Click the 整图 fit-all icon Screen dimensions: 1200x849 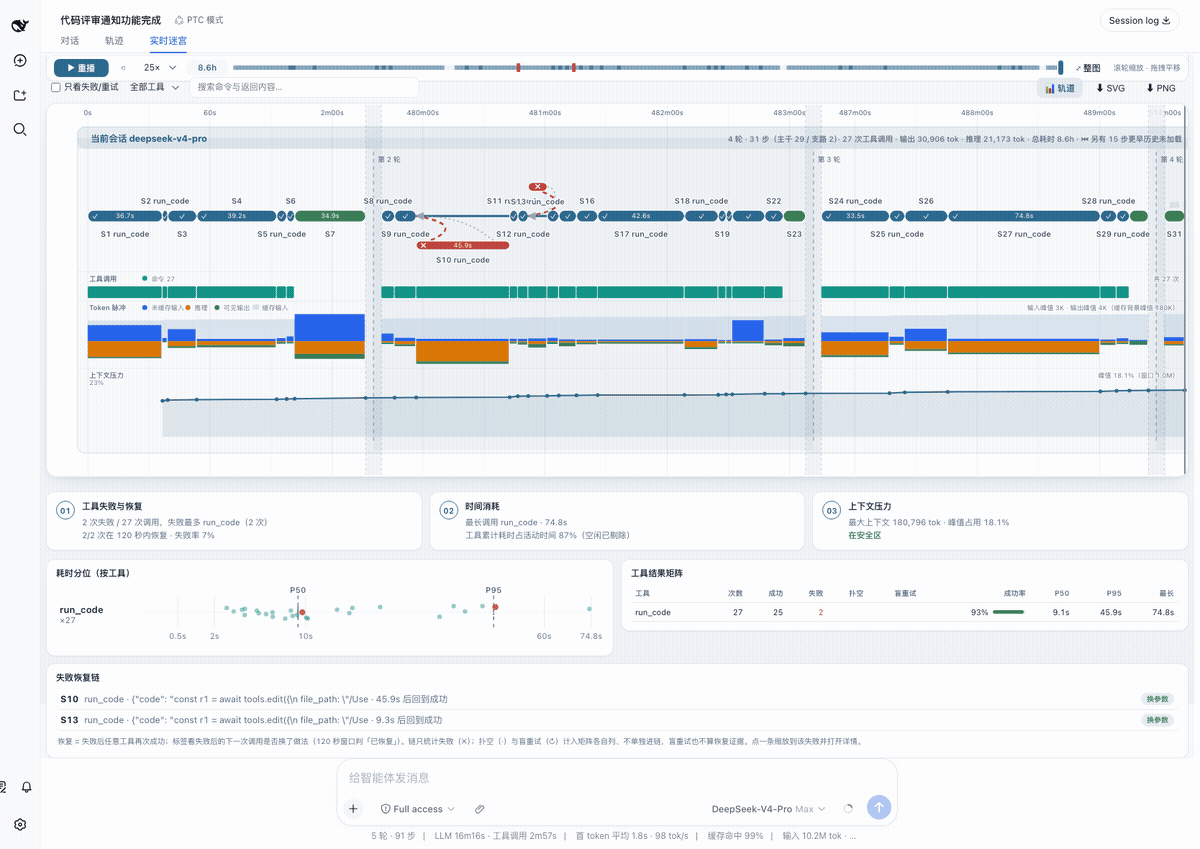[x=1079, y=68]
